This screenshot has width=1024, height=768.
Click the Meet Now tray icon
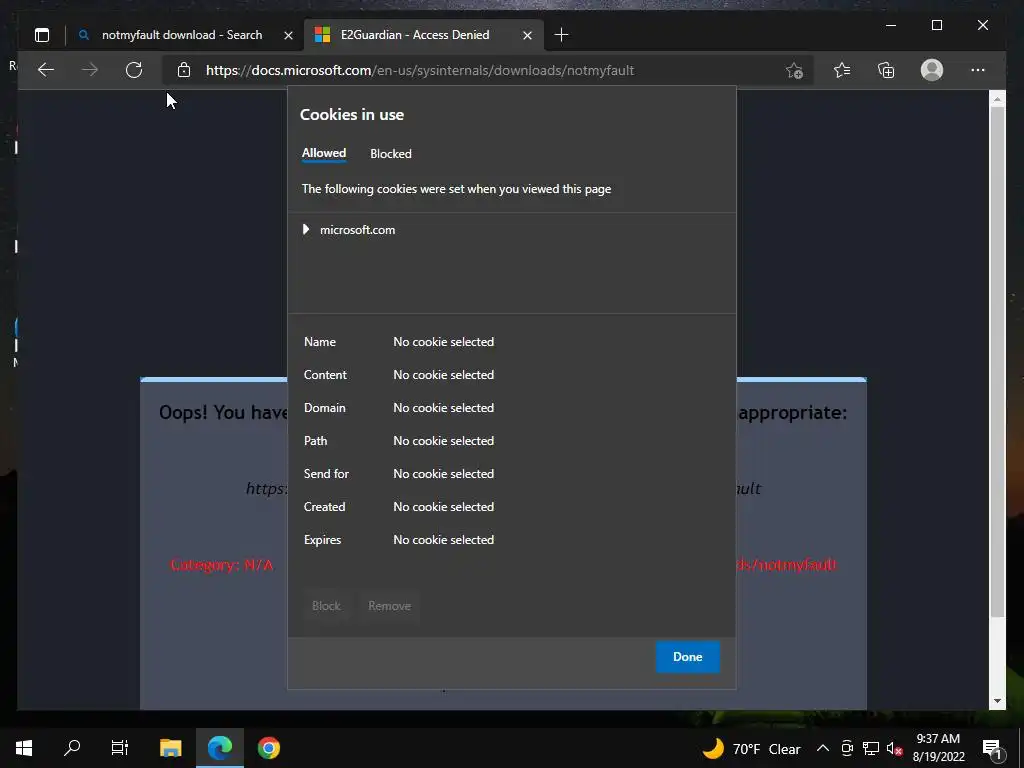[x=847, y=748]
